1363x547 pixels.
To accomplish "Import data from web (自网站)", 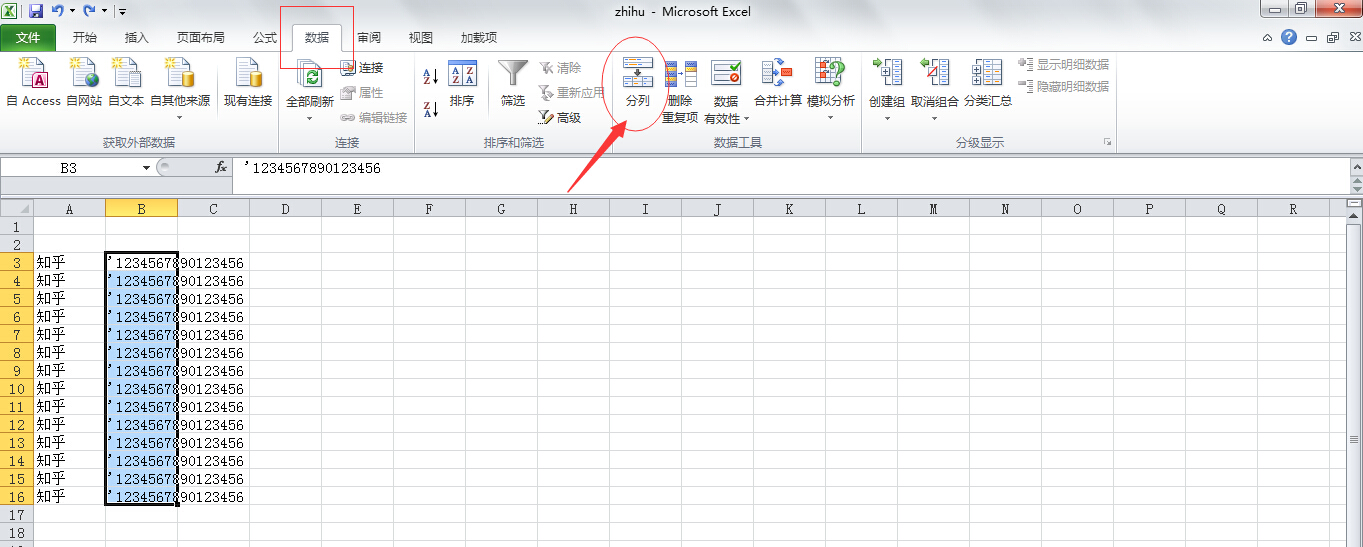I will pyautogui.click(x=84, y=82).
